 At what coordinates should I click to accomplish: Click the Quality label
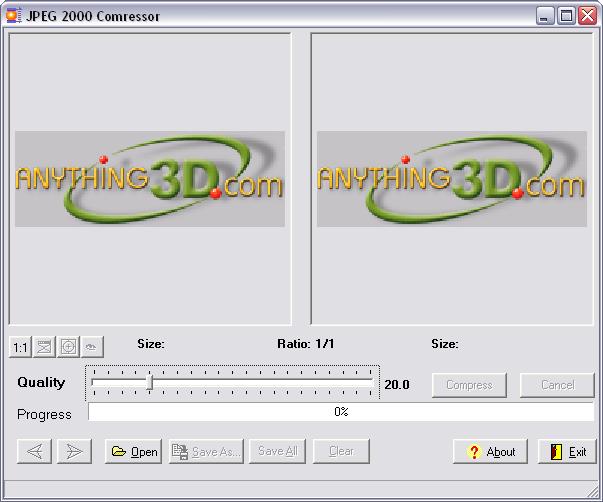point(41,382)
